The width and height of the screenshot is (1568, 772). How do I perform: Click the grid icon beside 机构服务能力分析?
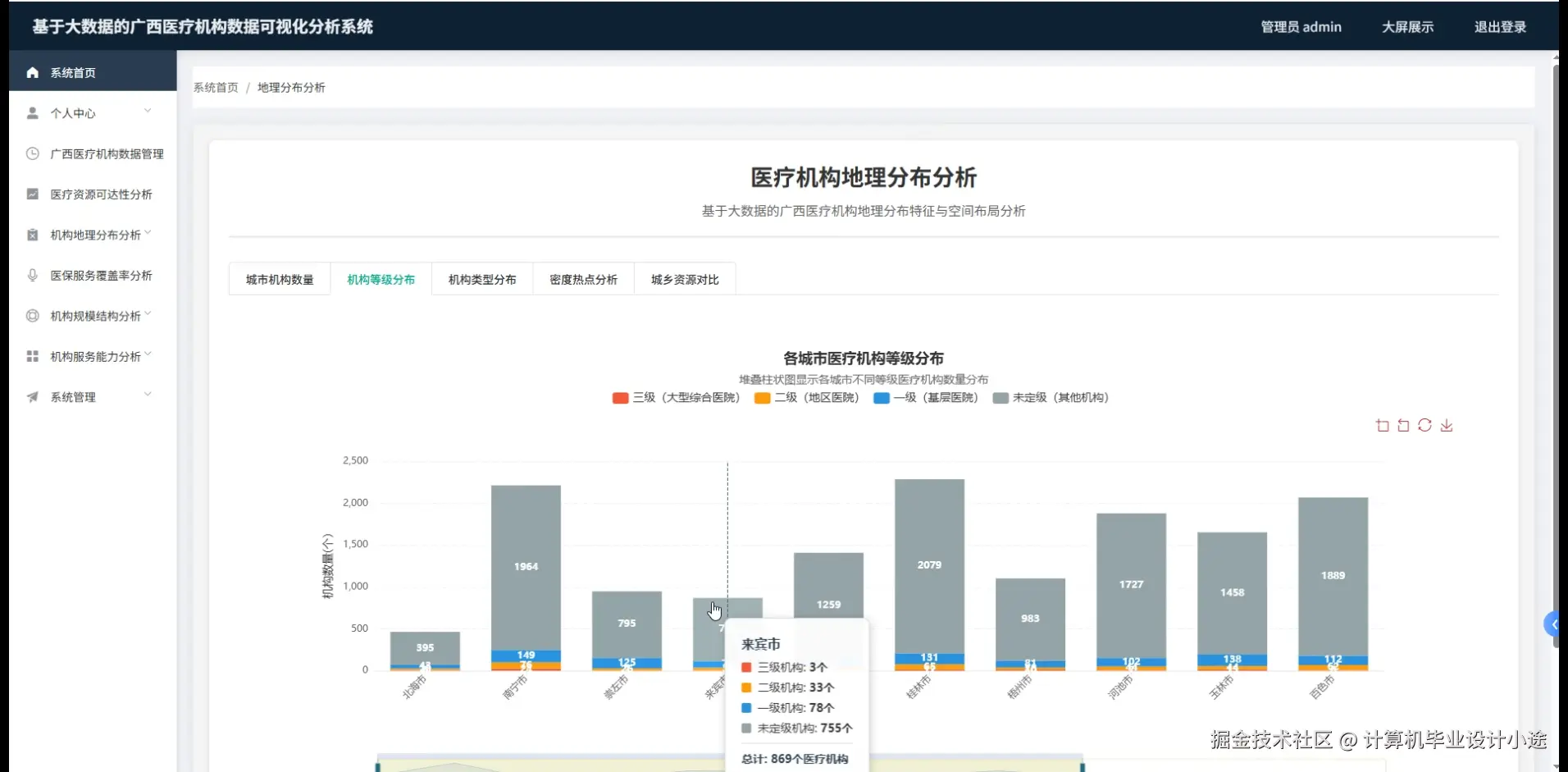click(33, 356)
